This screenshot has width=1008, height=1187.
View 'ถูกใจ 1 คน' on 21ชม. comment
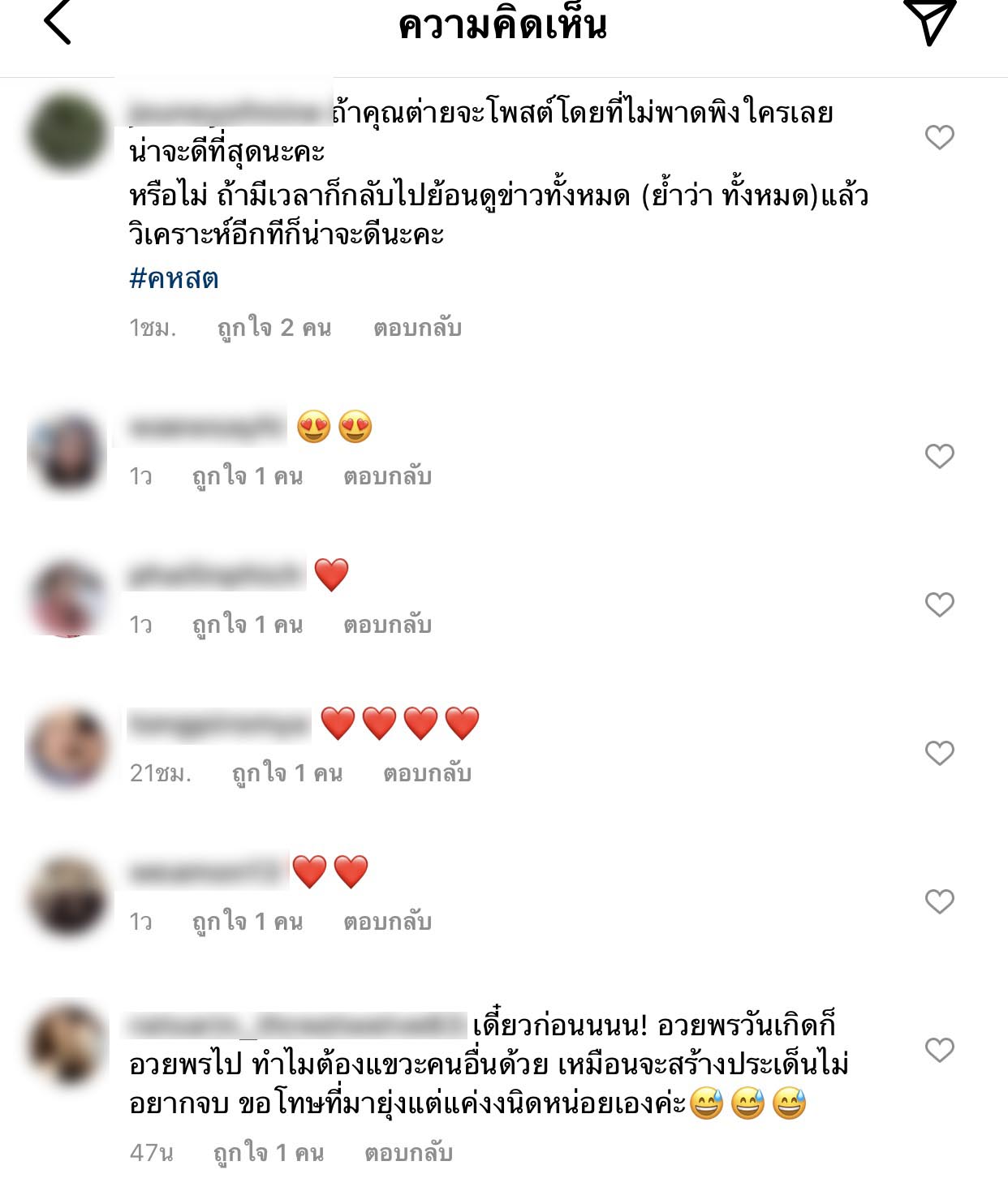pyautogui.click(x=287, y=773)
